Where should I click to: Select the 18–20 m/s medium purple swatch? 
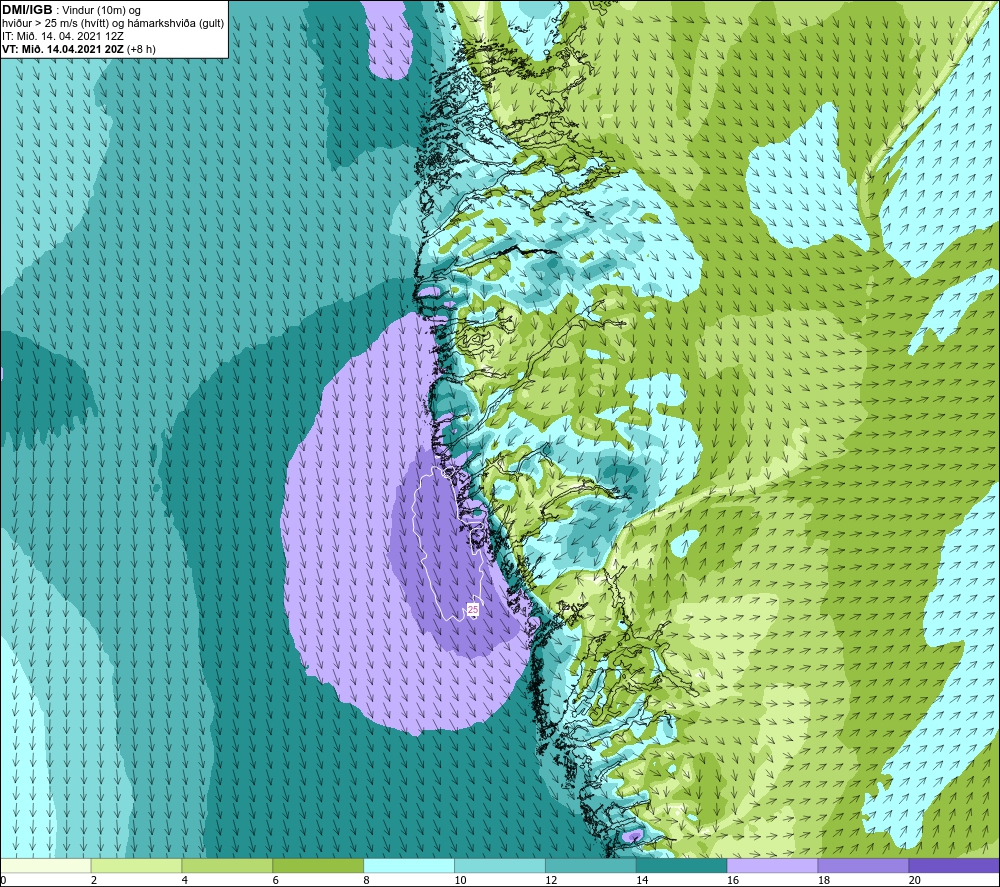(863, 865)
